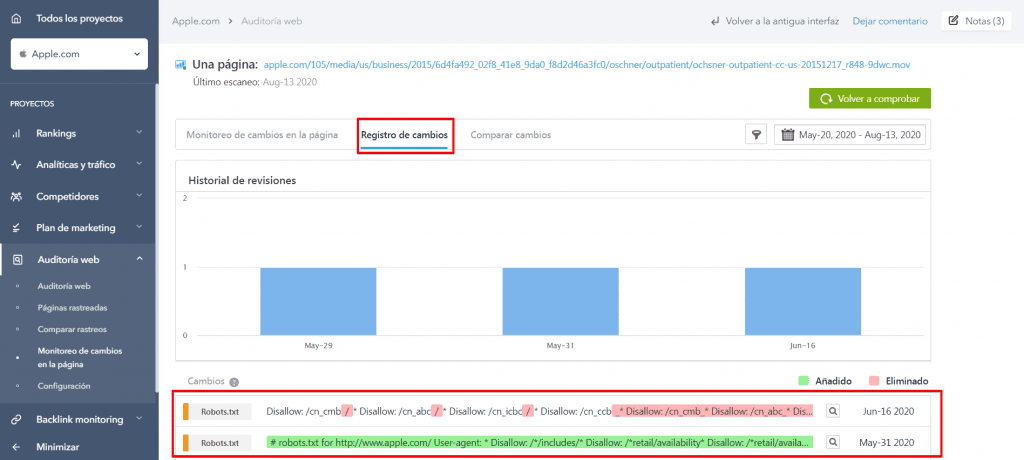Click the return arrow icon before Volver a la antigua interfaz

tap(715, 22)
